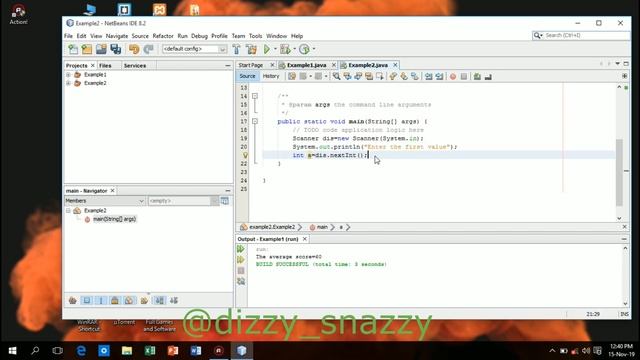Toggle Show Fields filter in Navigator
Viewport: 640px width, 360px height.
point(87,300)
